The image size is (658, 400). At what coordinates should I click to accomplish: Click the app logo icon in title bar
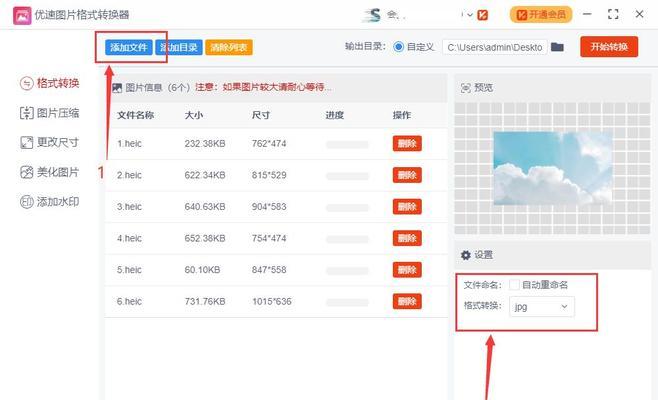click(22, 16)
